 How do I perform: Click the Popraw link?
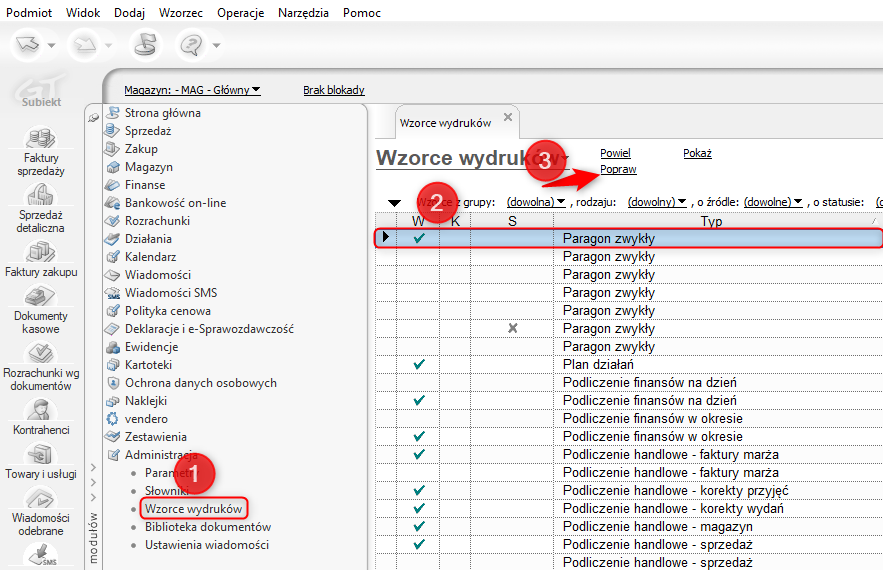point(618,170)
